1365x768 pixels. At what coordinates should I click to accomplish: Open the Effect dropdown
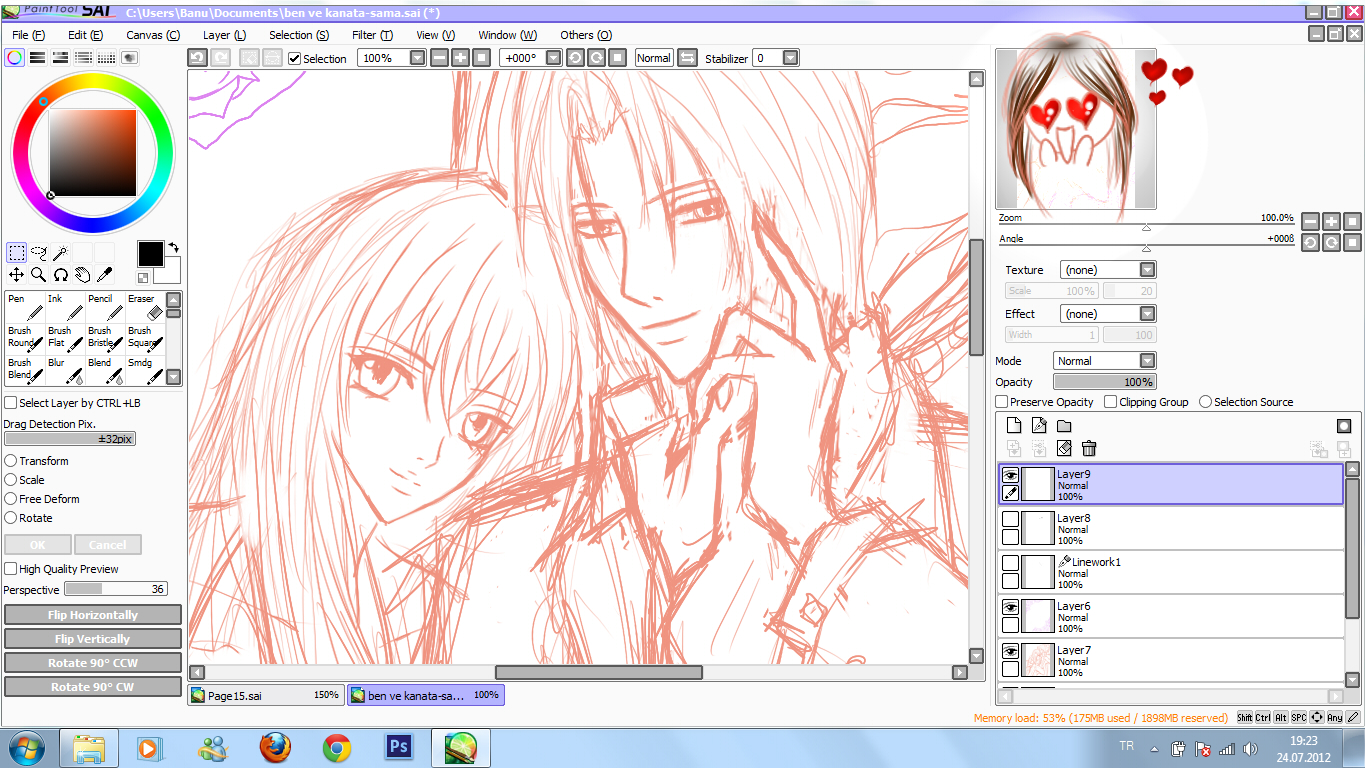point(1148,314)
